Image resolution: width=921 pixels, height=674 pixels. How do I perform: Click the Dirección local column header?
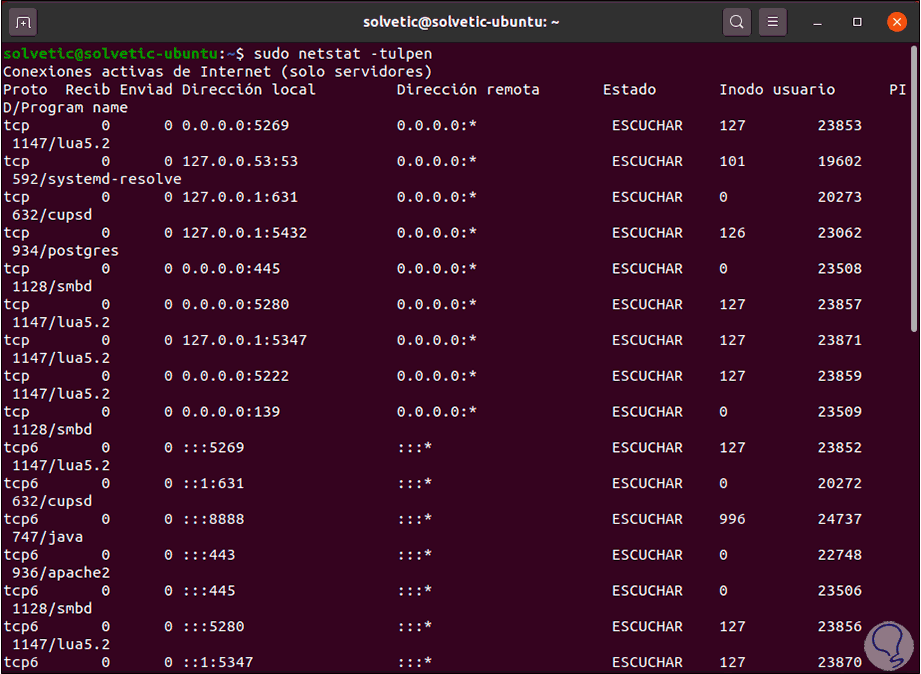248,90
